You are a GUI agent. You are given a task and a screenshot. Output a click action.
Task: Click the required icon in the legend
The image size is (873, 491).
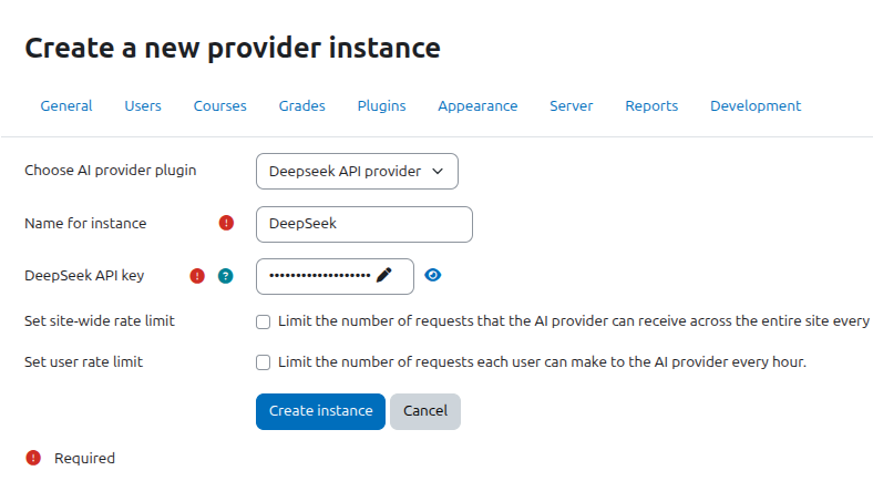point(33,458)
